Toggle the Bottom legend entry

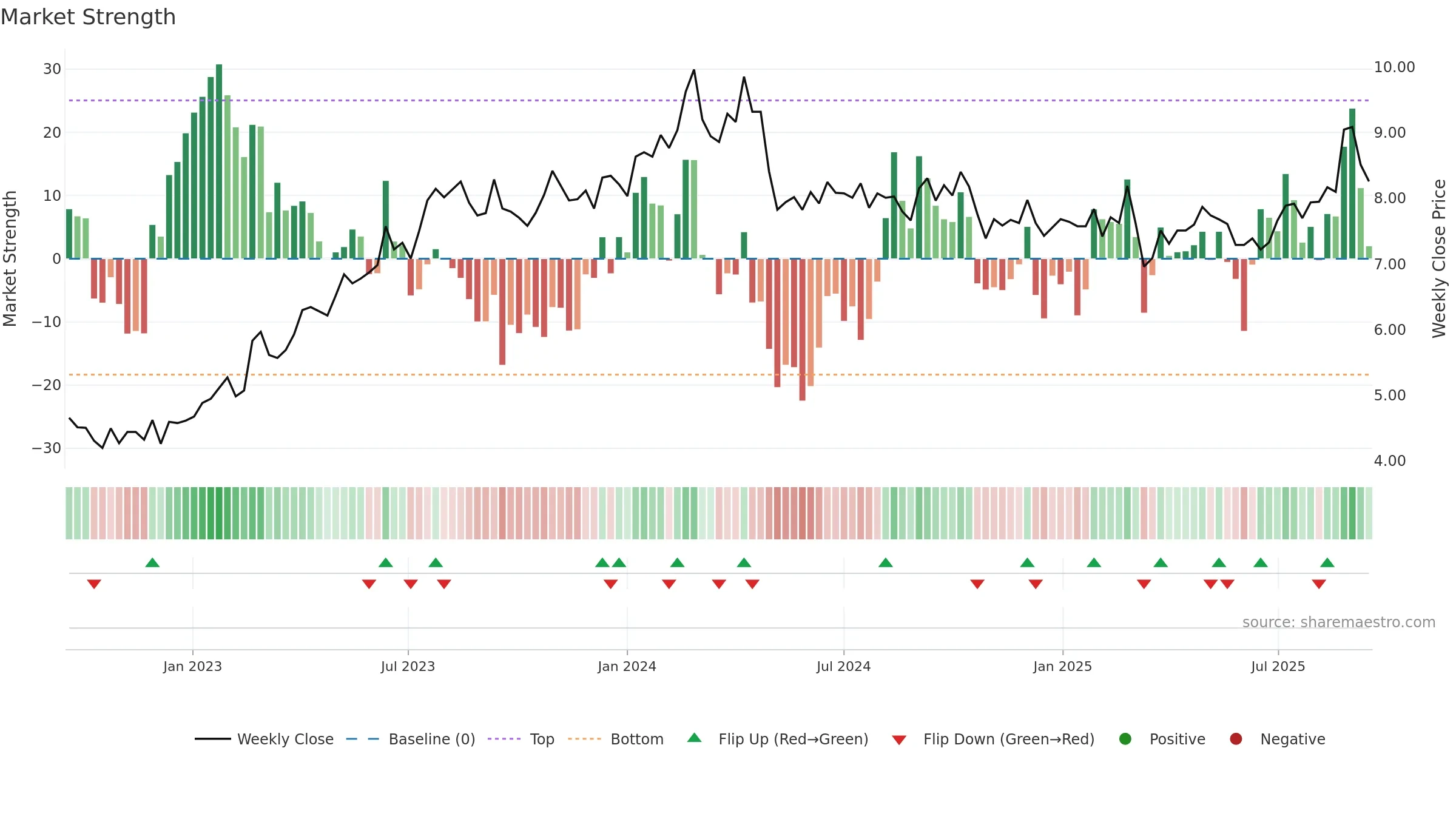pyautogui.click(x=616, y=739)
